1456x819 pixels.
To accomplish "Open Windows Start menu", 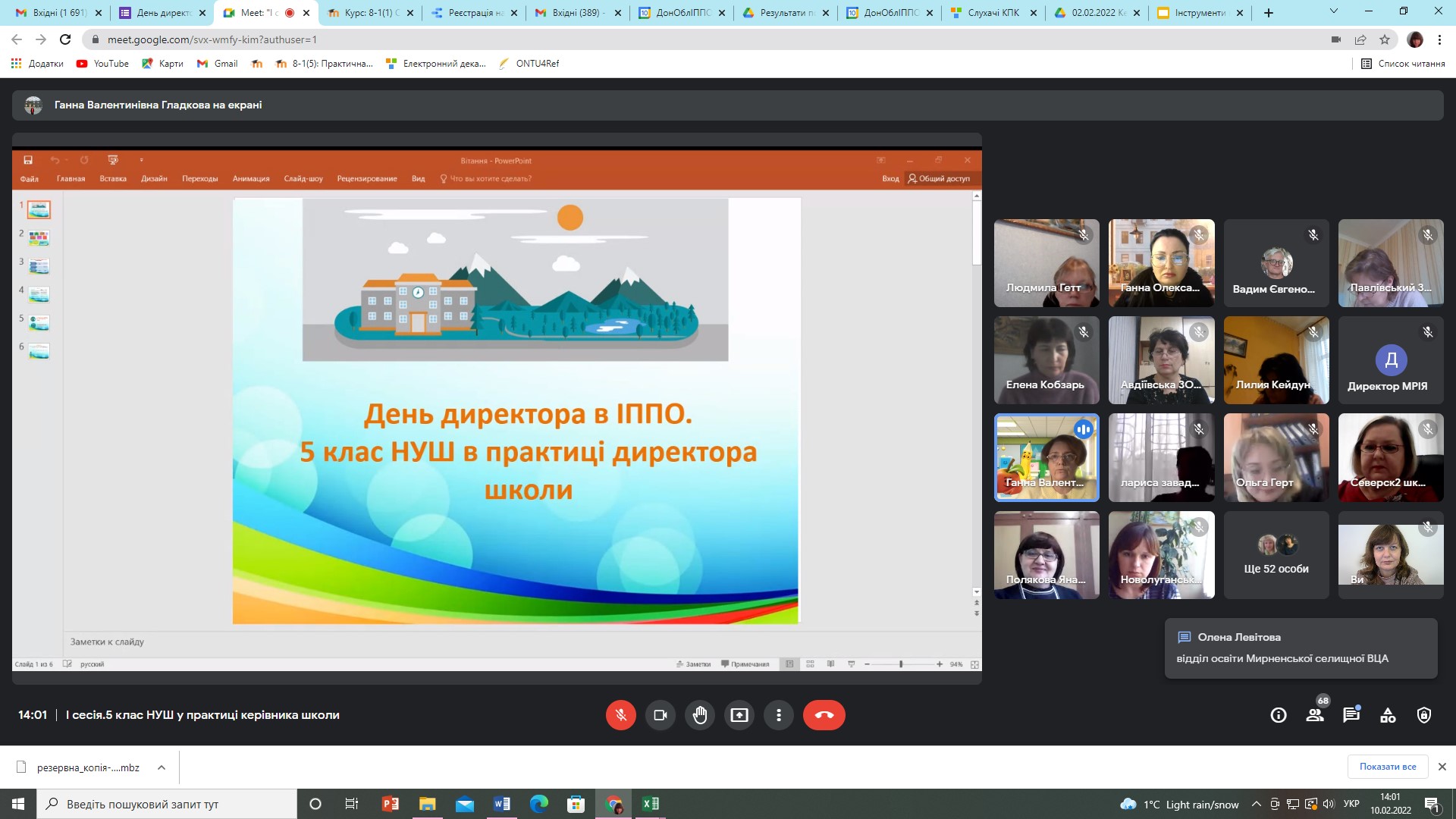I will pyautogui.click(x=18, y=804).
